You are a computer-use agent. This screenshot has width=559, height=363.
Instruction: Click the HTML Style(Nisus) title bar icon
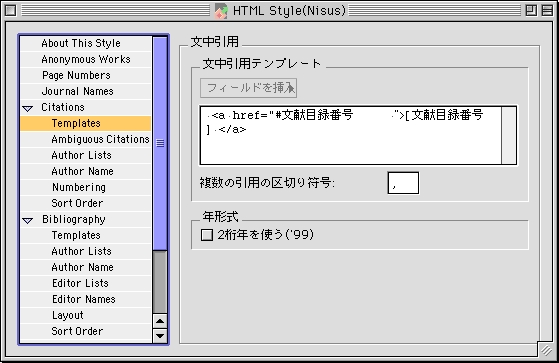(x=221, y=11)
